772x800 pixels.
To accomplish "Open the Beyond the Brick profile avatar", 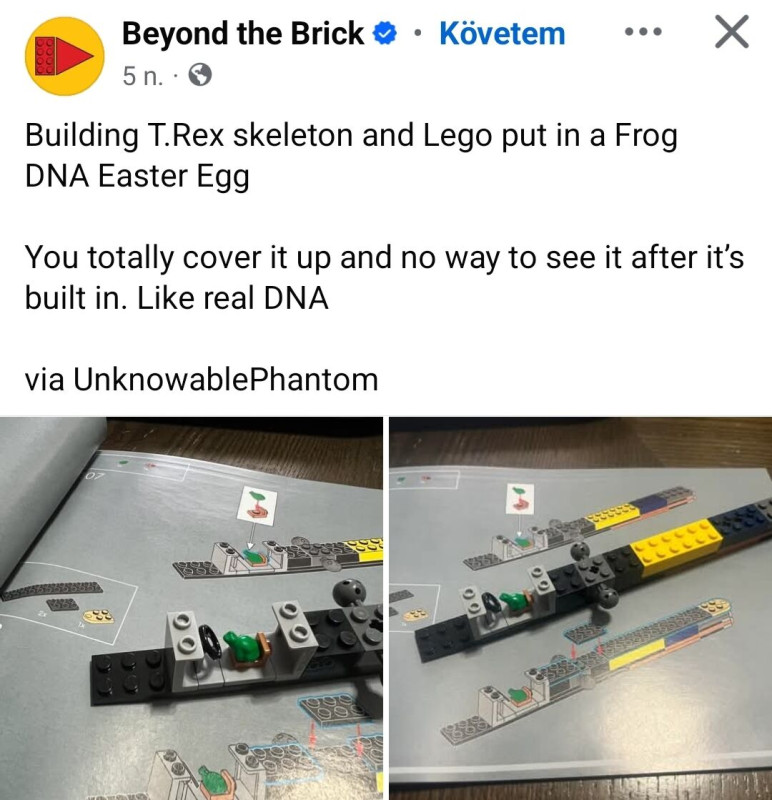I will [x=64, y=56].
